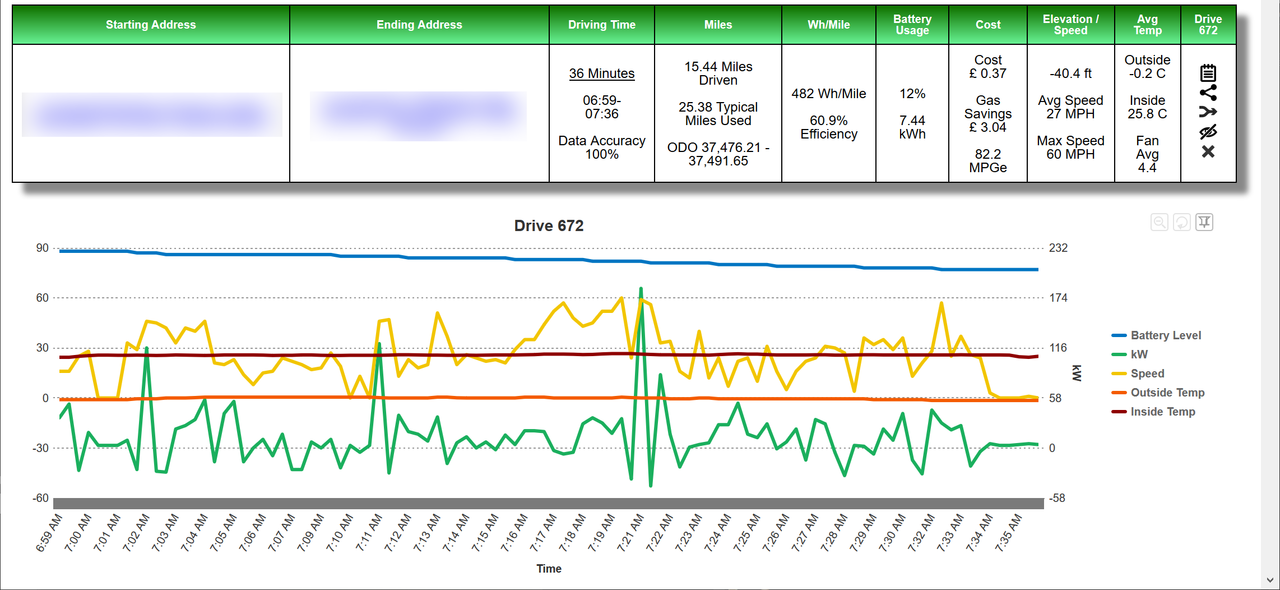
Task: Click the share icon for this drive
Action: pyautogui.click(x=1207, y=93)
